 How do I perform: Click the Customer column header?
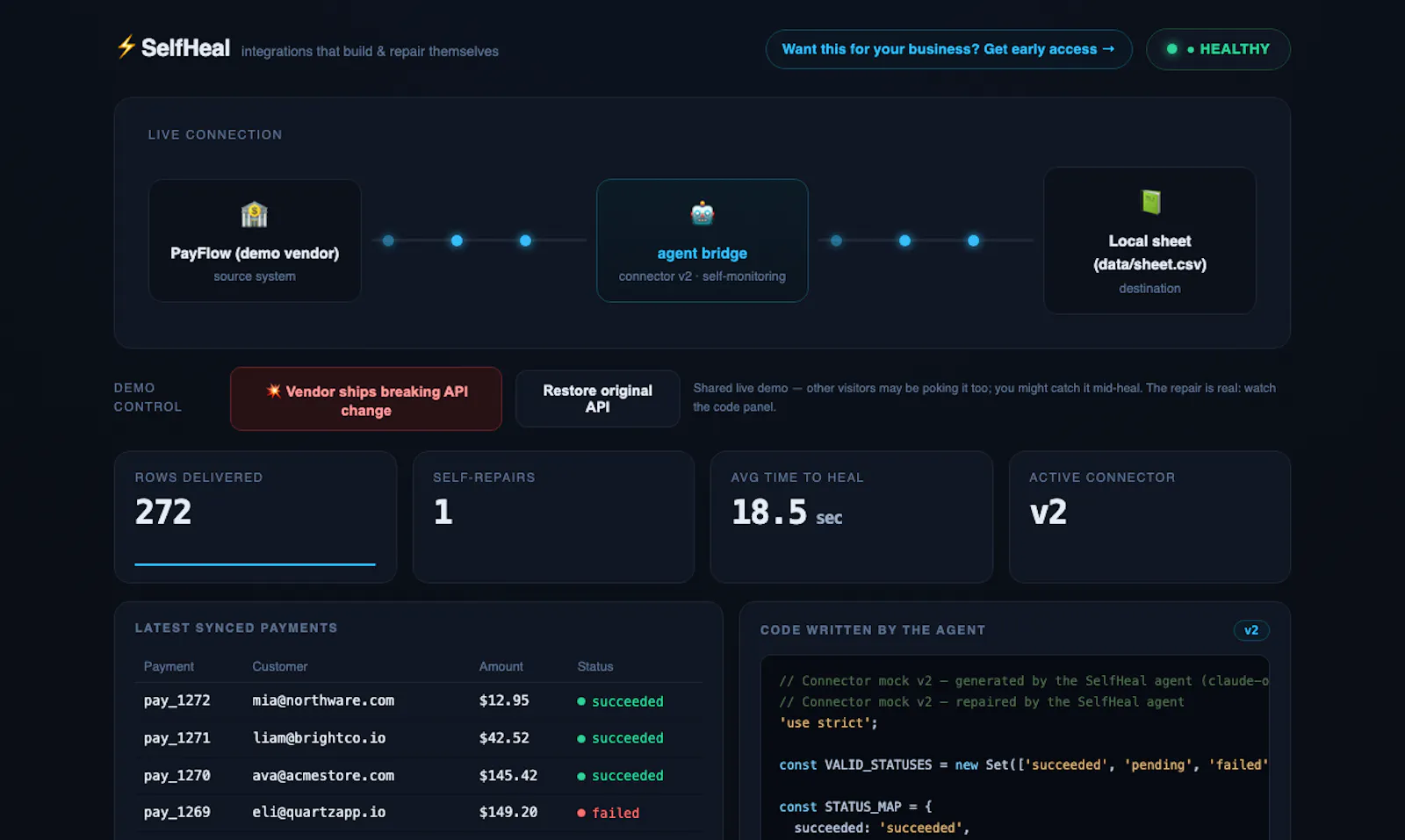pyautogui.click(x=280, y=666)
